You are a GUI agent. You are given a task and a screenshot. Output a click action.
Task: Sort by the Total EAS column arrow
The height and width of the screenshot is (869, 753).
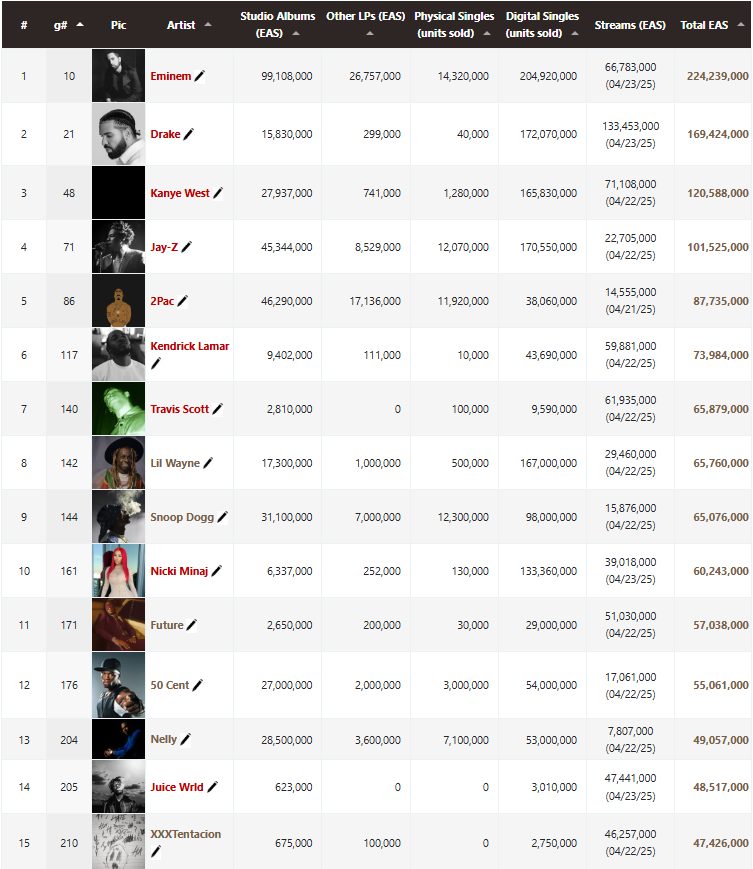tap(741, 24)
